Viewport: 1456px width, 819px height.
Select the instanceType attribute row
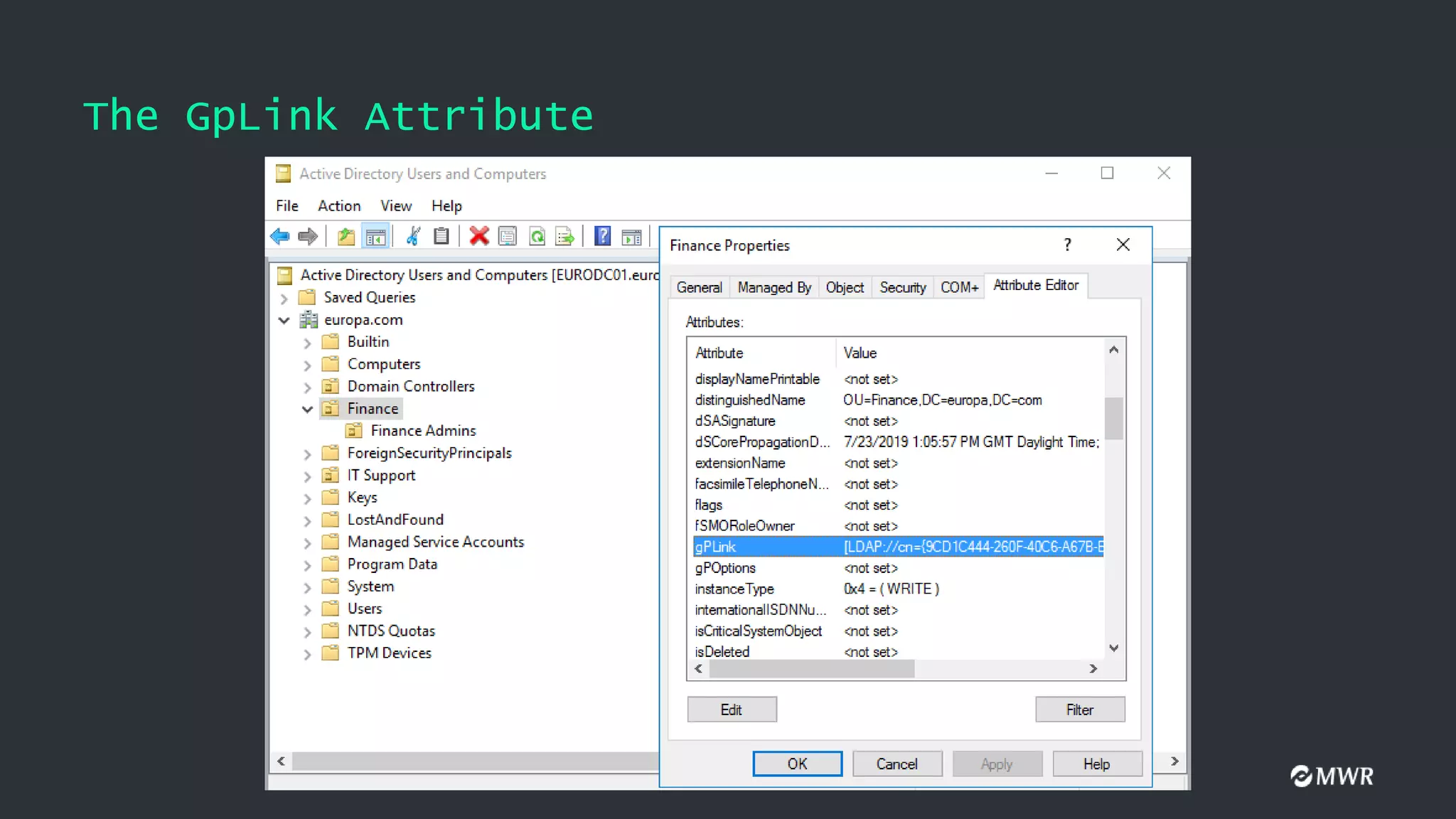coord(899,589)
